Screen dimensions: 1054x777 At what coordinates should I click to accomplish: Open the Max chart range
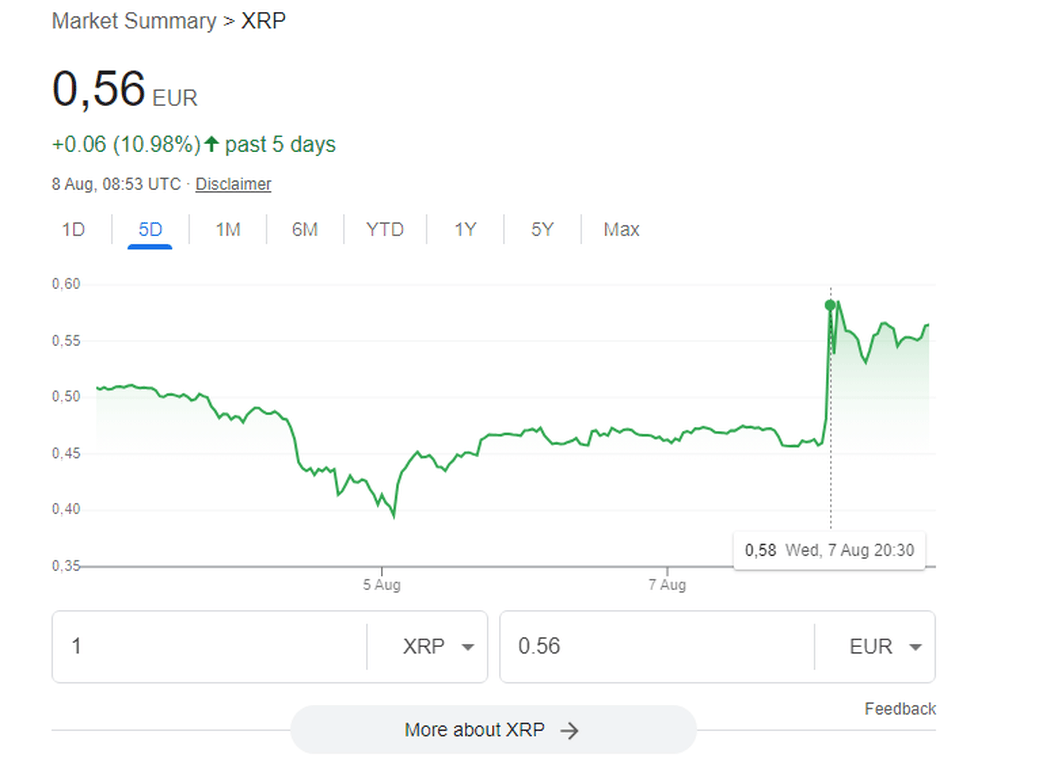click(621, 230)
